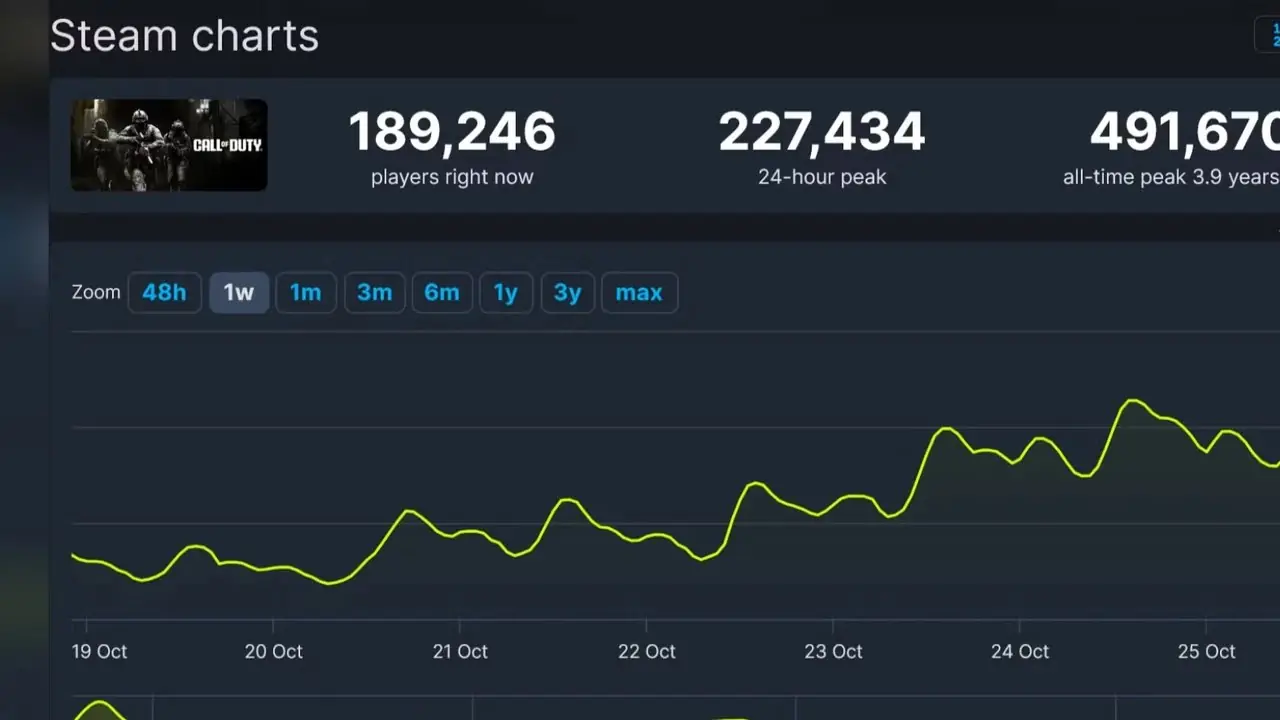Switch chart zoom to 1m
This screenshot has width=1280, height=720.
click(305, 293)
